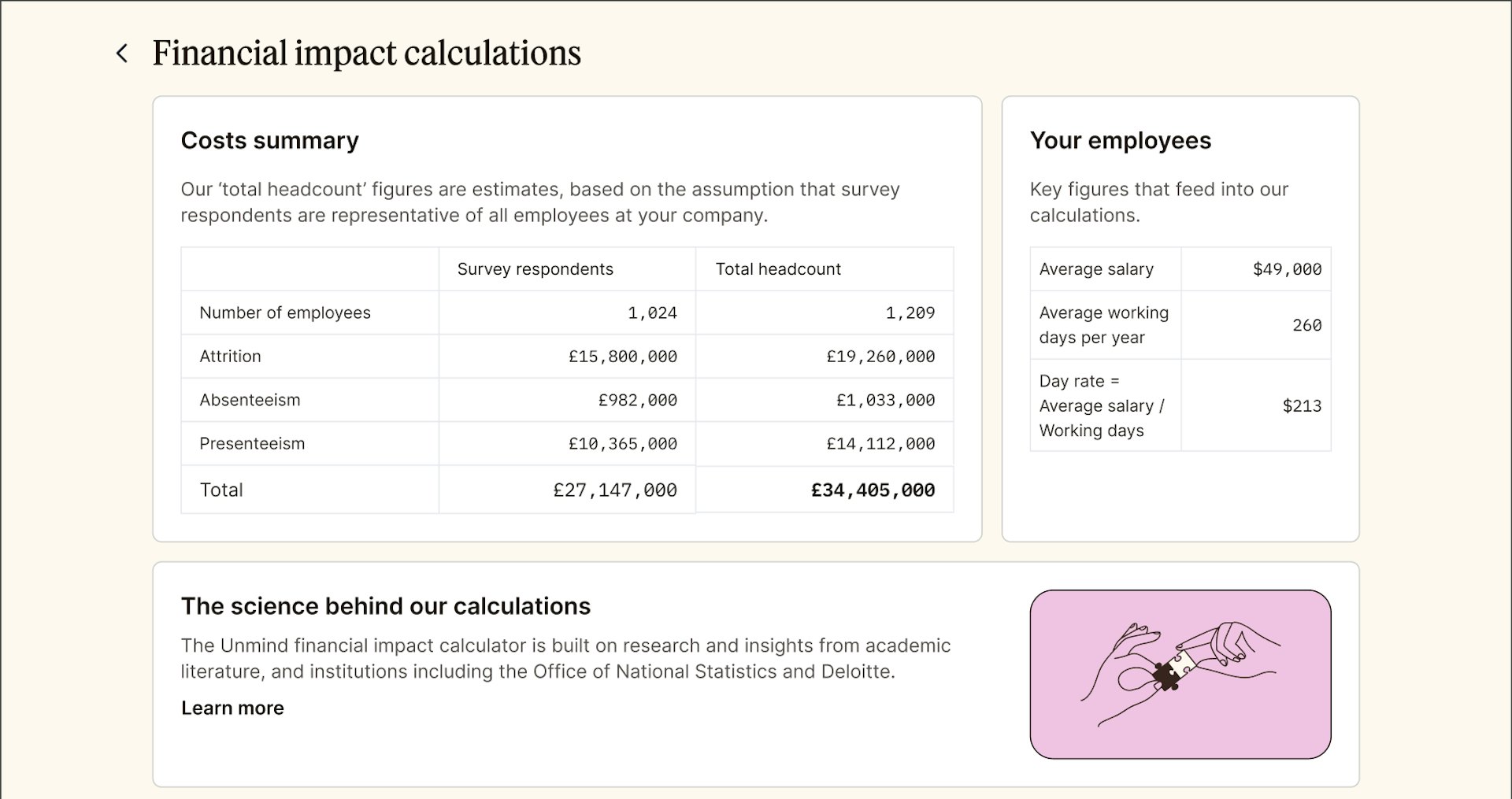The height and width of the screenshot is (799, 1512).
Task: Click the £19,260,000 attrition headcount cell
Action: coord(880,357)
